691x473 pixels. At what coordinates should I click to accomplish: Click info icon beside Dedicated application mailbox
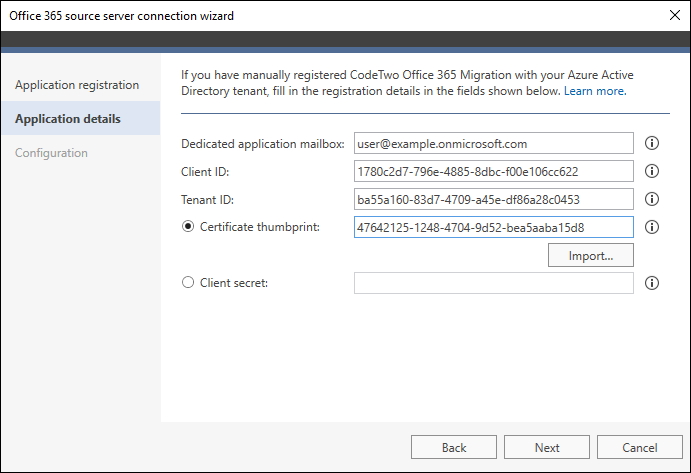point(652,143)
